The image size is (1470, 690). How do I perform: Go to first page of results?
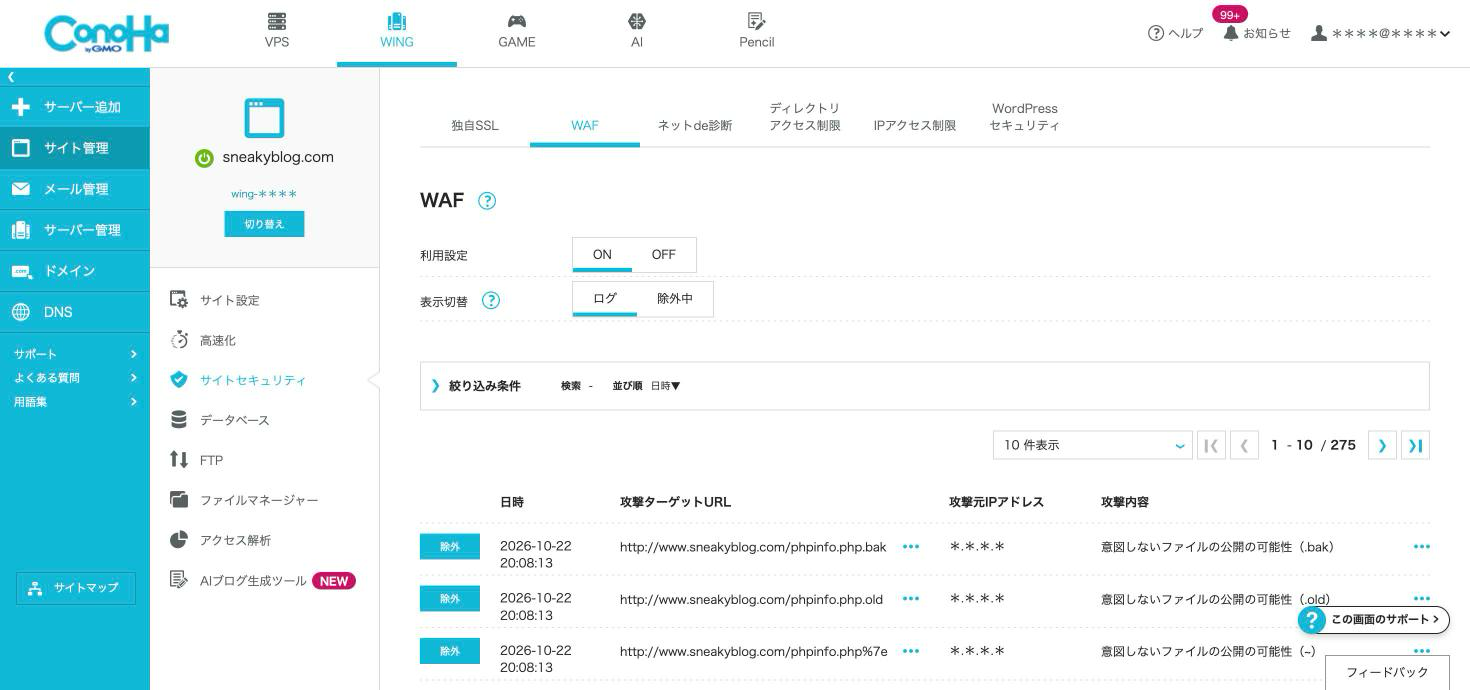tap(1211, 445)
